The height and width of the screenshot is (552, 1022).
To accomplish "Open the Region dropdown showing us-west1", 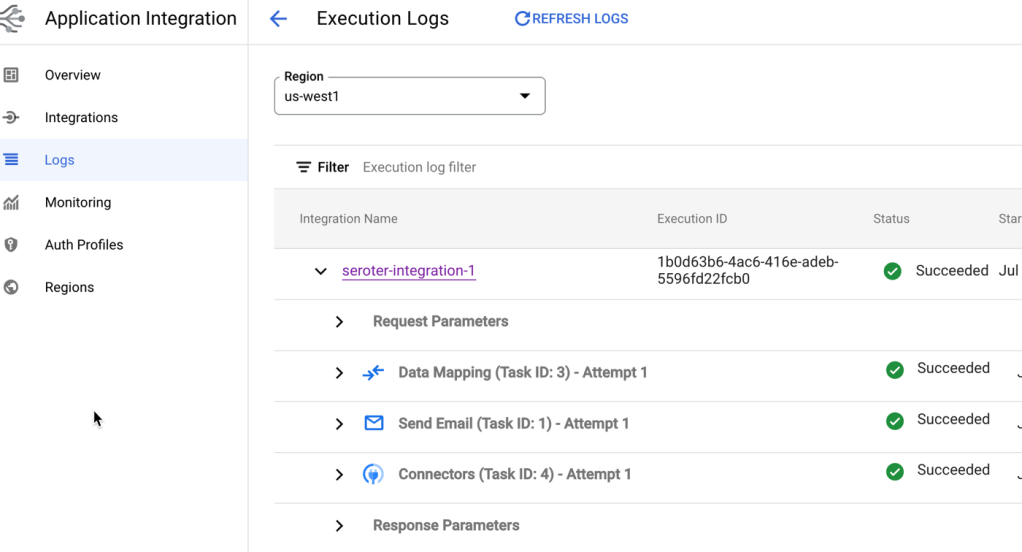I will (410, 96).
